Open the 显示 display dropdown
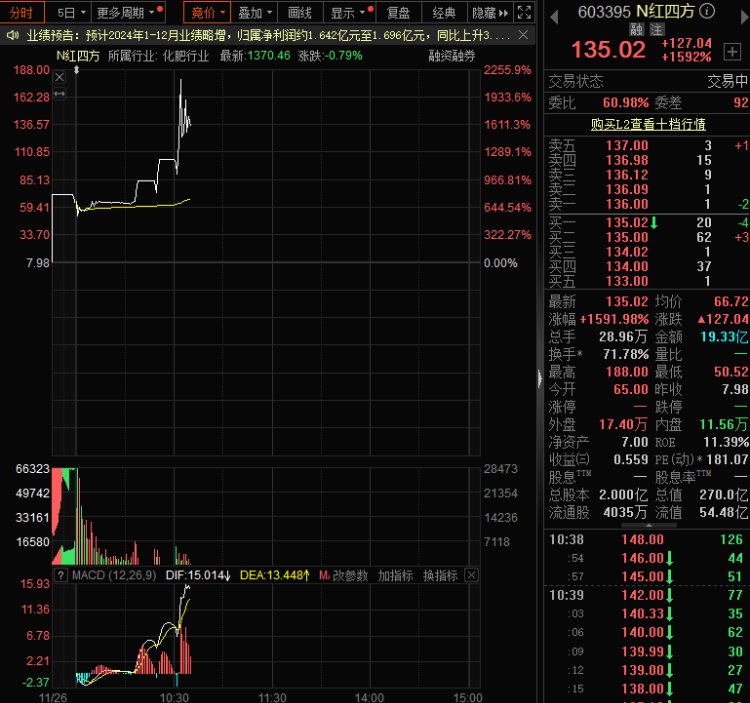750x703 pixels. pyautogui.click(x=350, y=12)
